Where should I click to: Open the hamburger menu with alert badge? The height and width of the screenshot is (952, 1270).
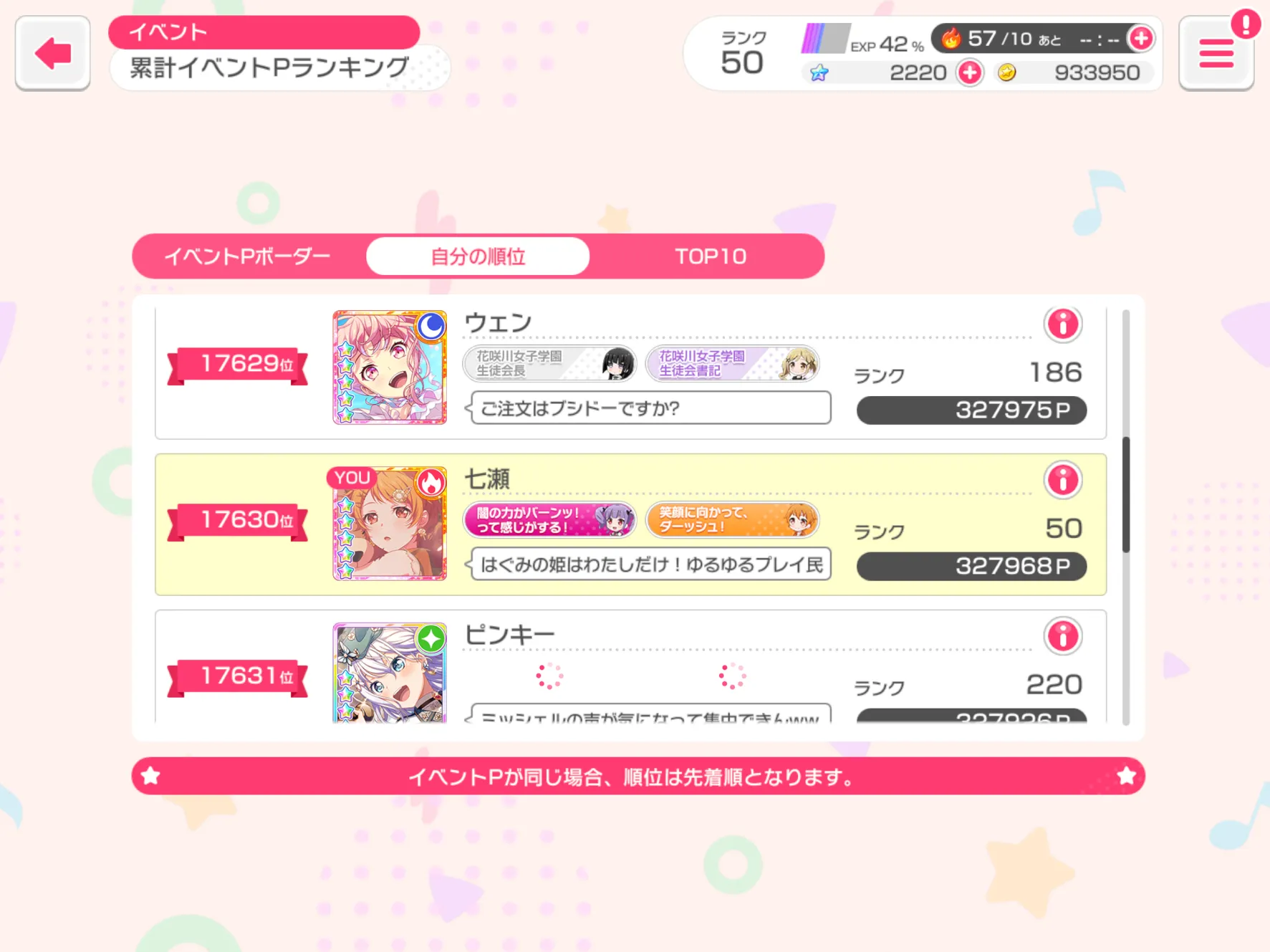point(1216,54)
